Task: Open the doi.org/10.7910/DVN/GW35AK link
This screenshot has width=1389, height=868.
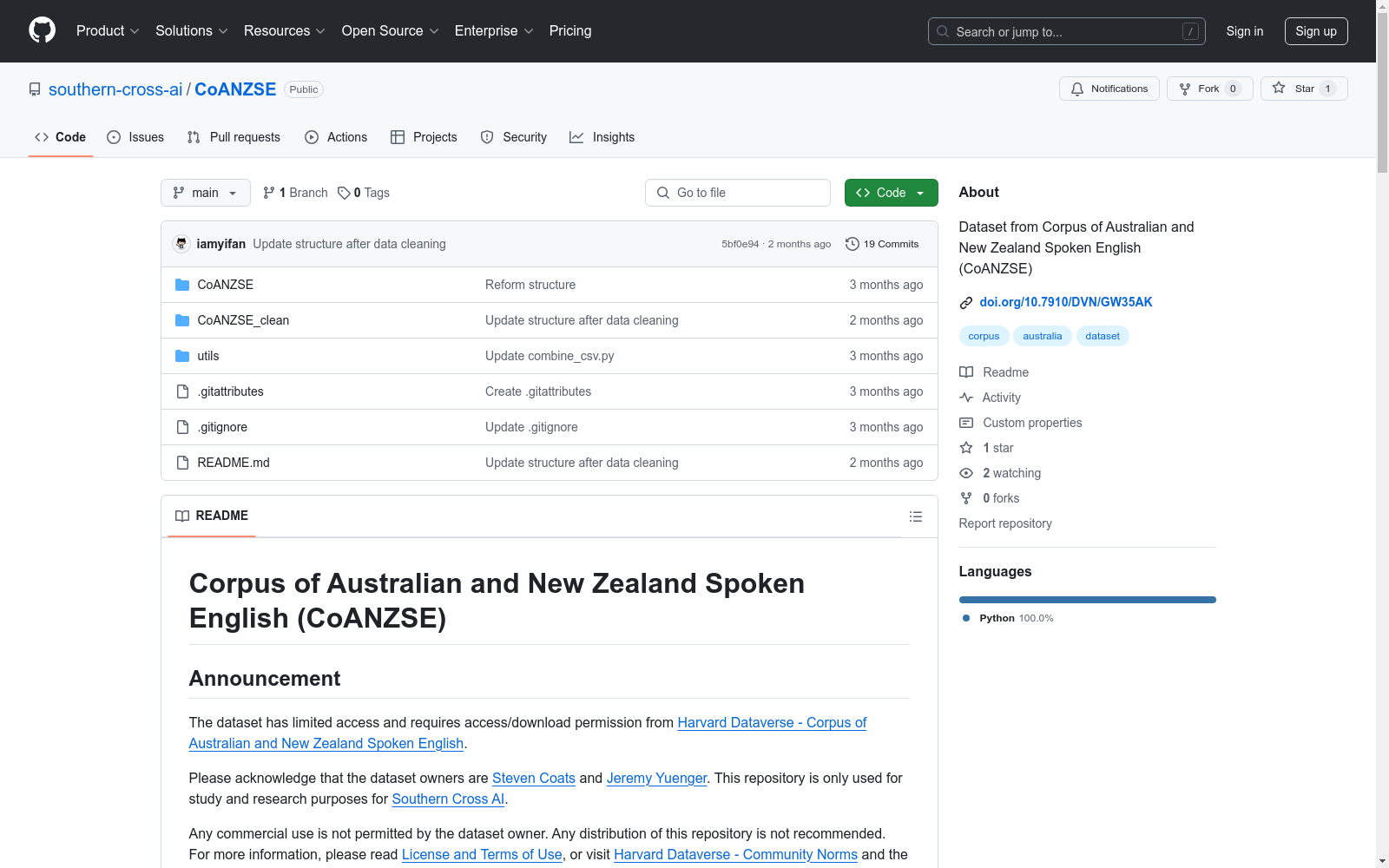Action: (1065, 302)
